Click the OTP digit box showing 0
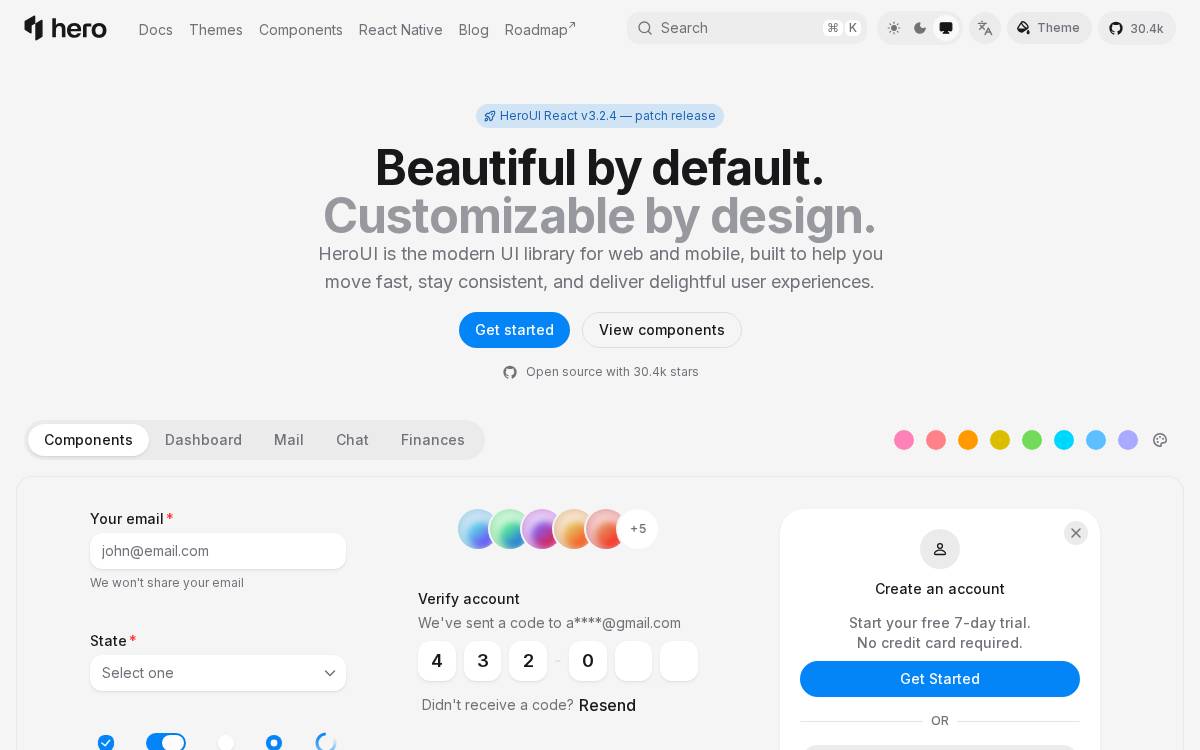This screenshot has height=750, width=1200. (588, 661)
